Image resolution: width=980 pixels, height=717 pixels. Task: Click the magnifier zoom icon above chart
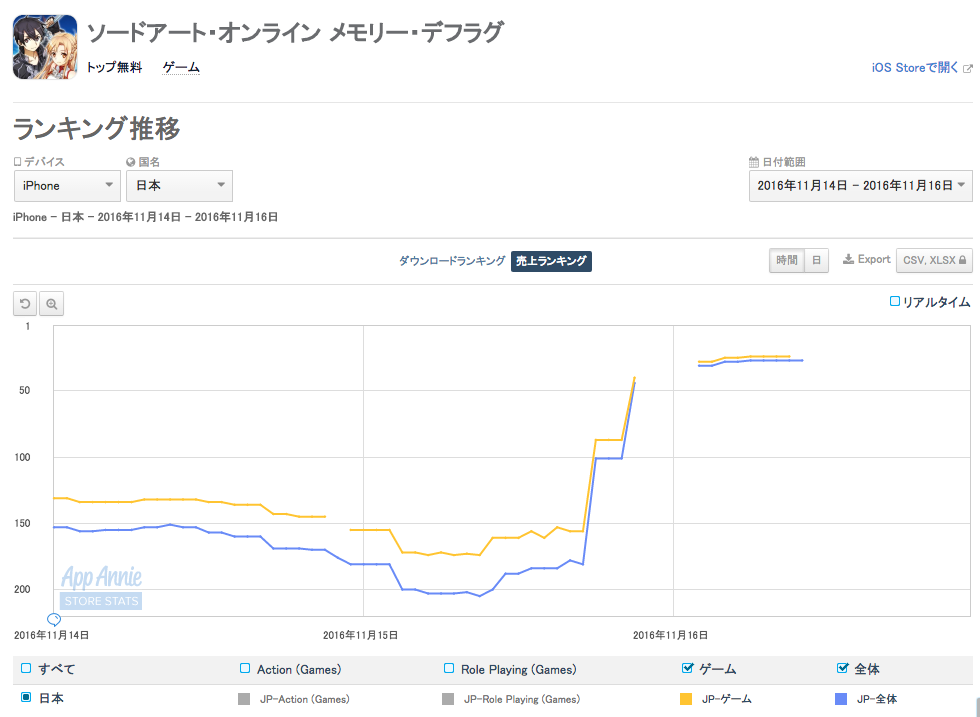pyautogui.click(x=51, y=304)
